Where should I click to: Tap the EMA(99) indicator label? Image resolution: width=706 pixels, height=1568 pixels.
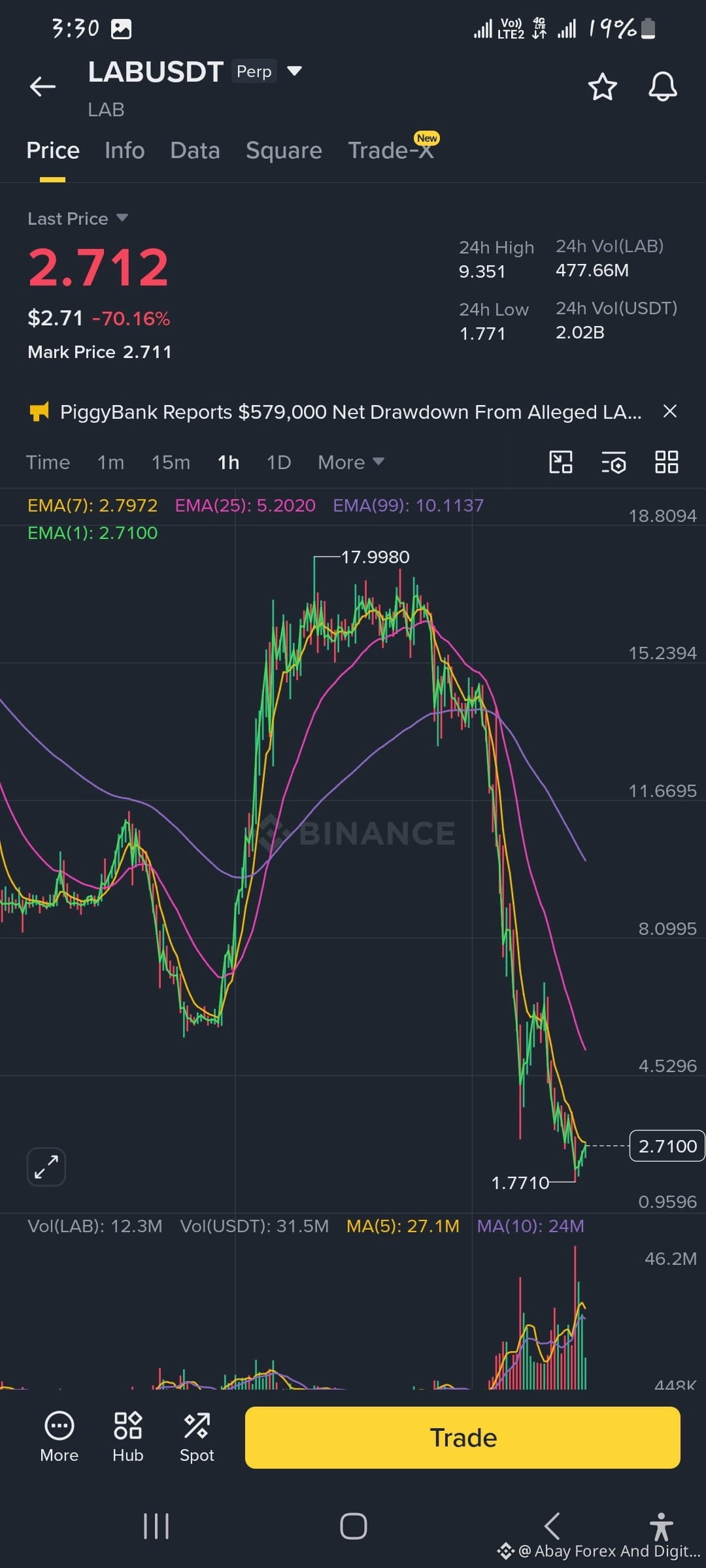(409, 505)
